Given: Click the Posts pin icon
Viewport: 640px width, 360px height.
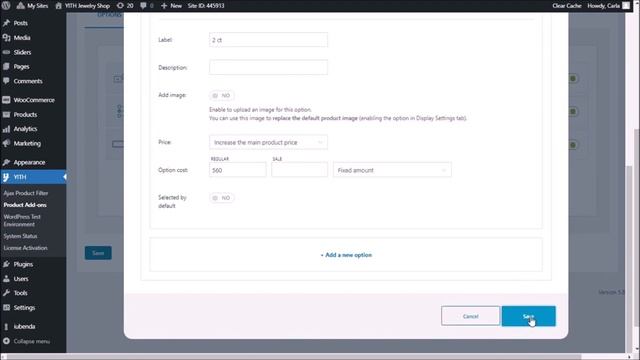Looking at the screenshot, I should click(x=6, y=23).
